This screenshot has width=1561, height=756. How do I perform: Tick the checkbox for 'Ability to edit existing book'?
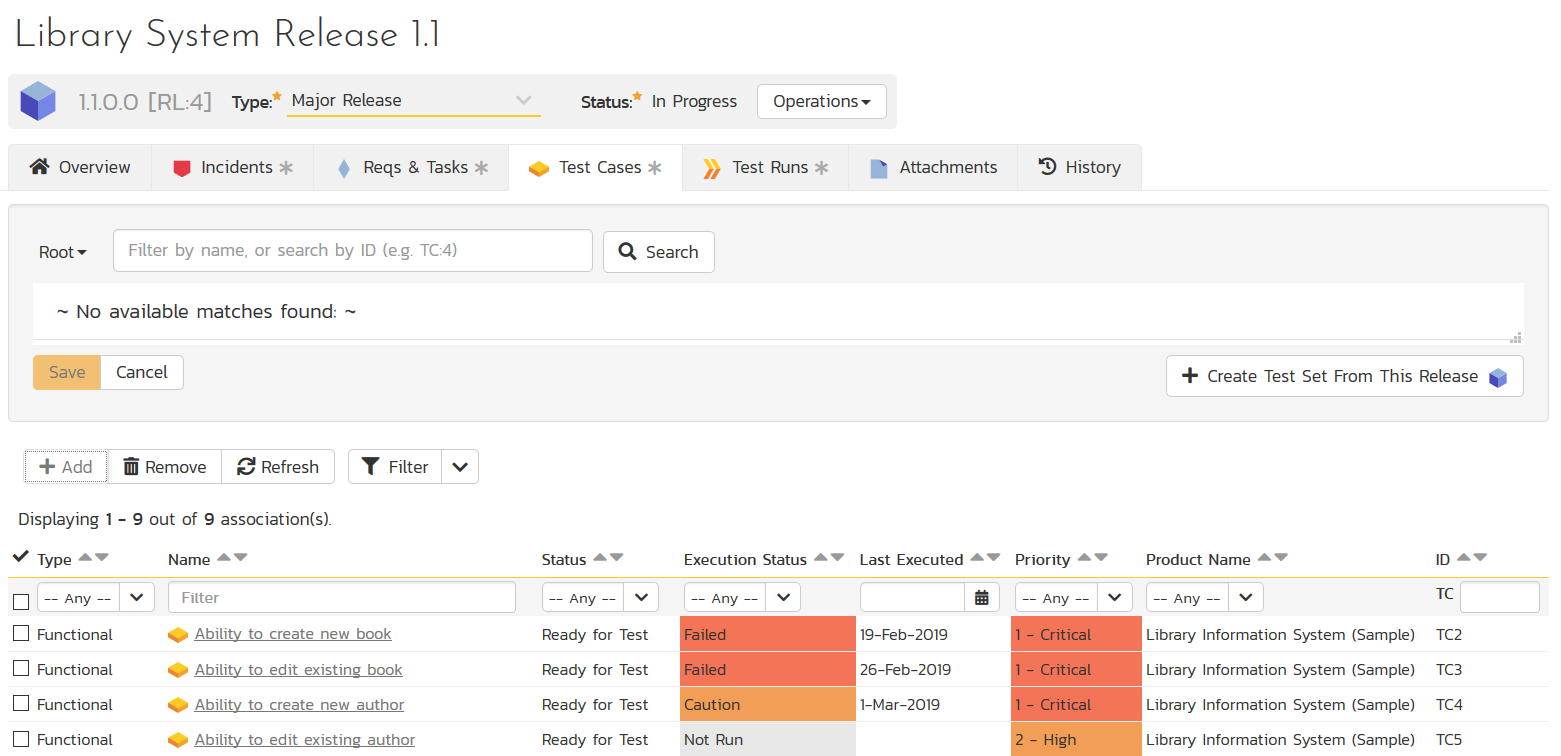click(21, 669)
